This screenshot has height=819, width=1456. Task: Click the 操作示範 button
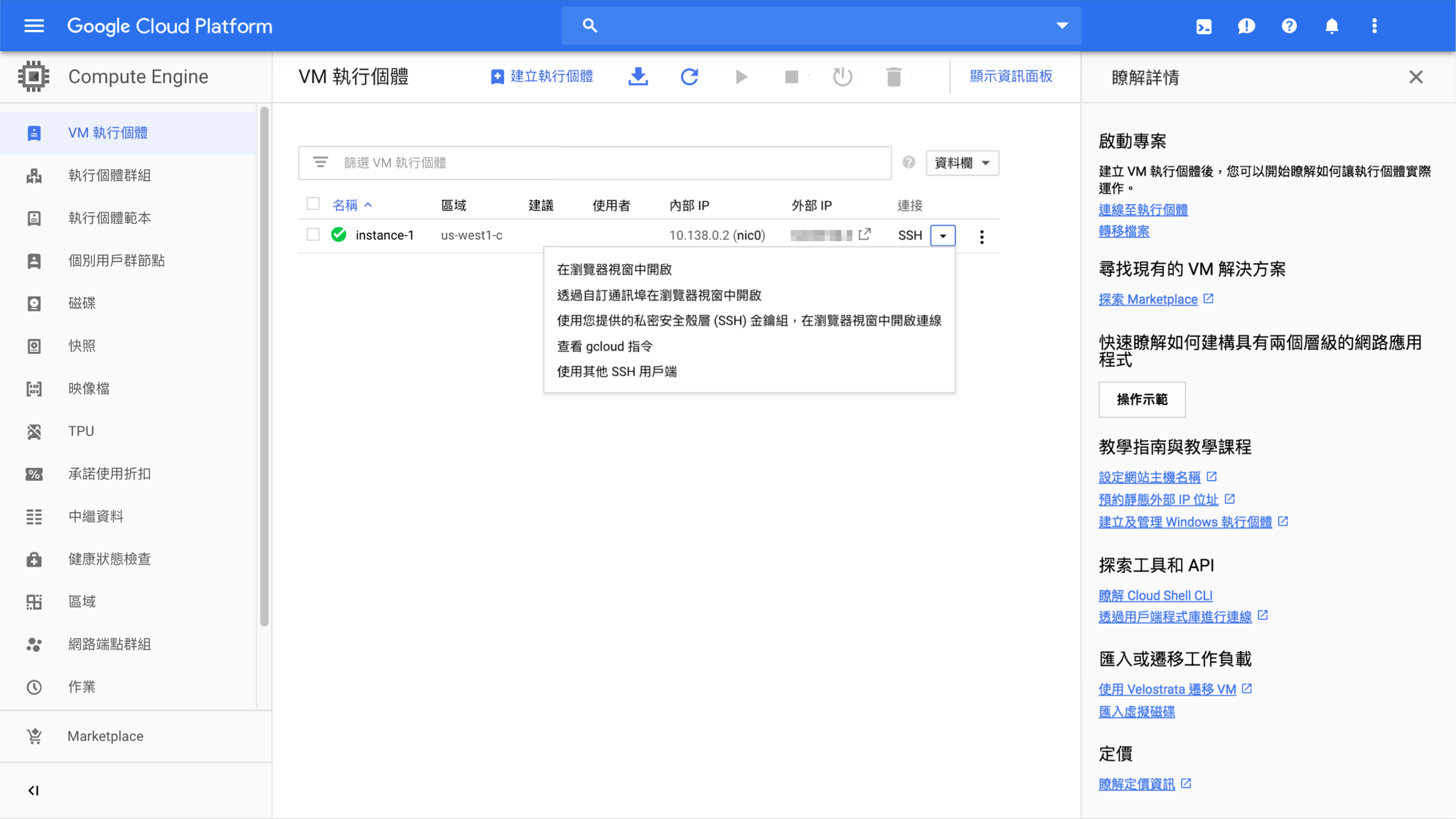(1142, 400)
